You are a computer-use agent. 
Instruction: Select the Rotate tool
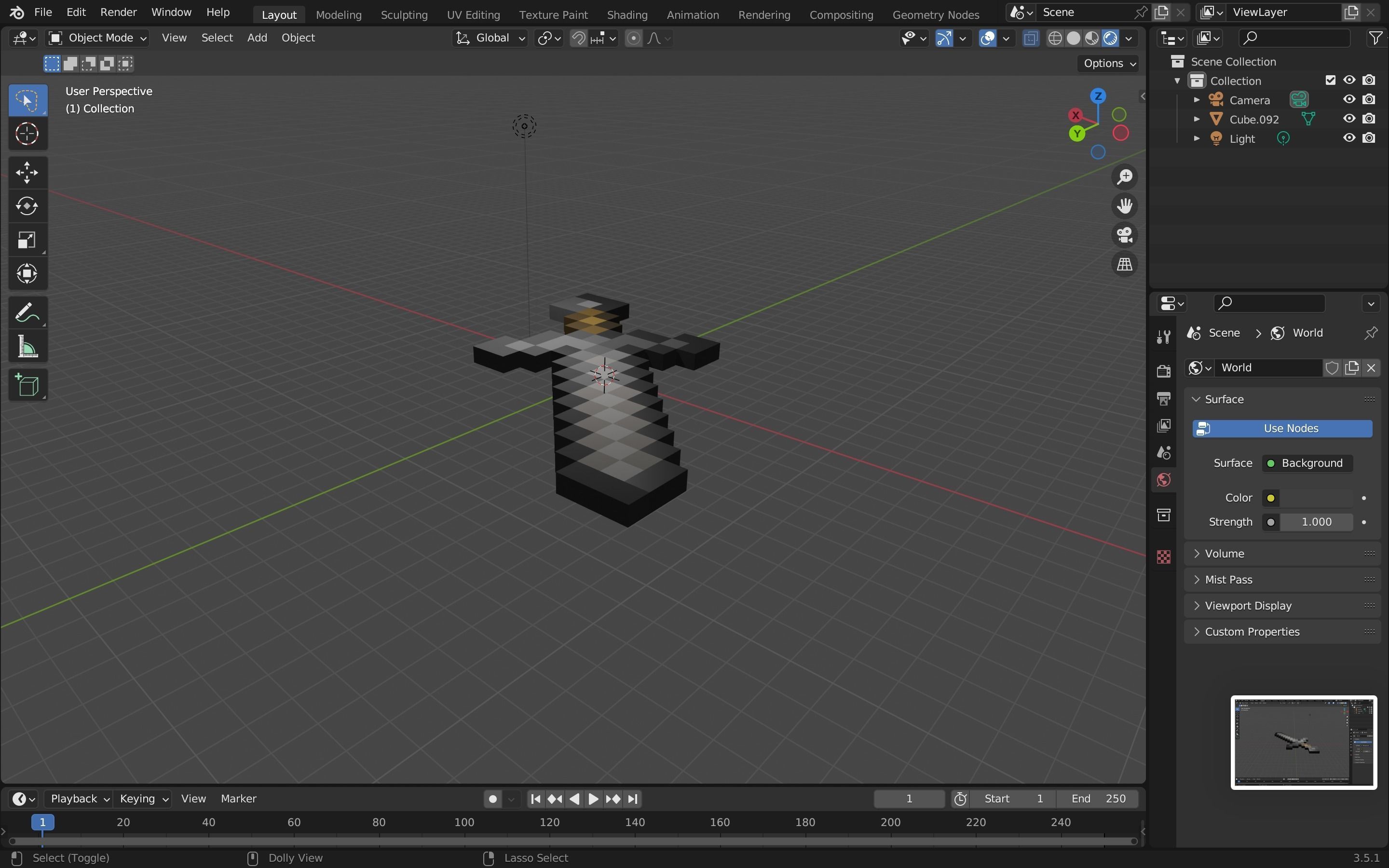point(27,206)
